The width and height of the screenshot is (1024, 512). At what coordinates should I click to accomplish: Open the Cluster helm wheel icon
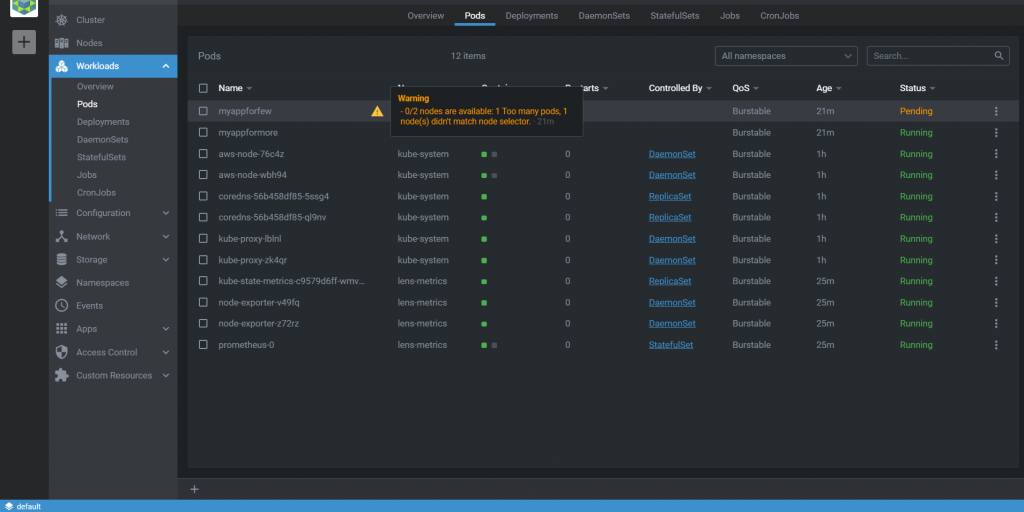[x=61, y=20]
